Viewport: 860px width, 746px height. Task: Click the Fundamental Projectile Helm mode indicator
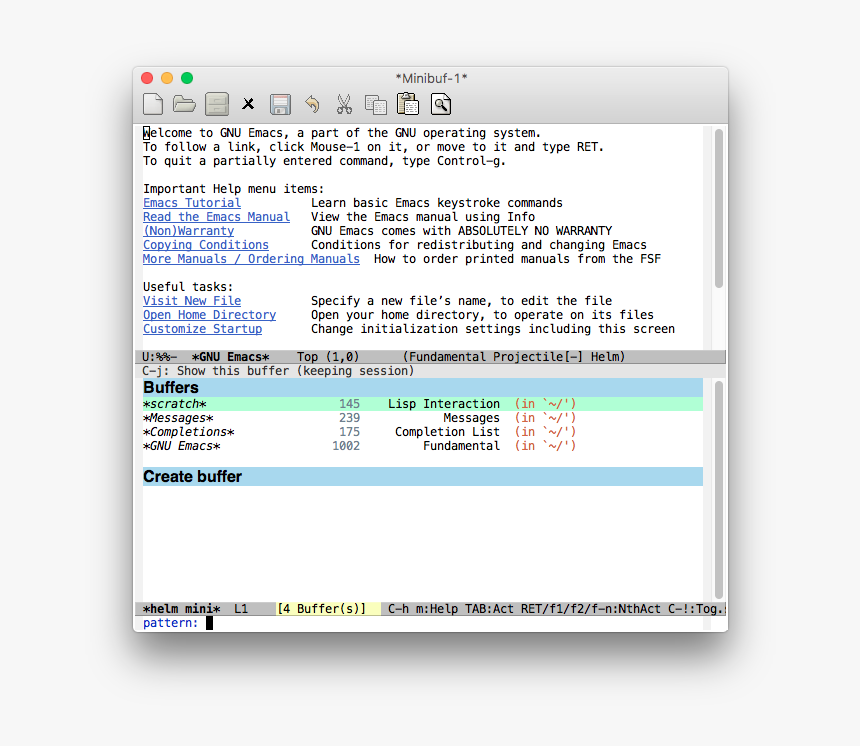(x=514, y=357)
